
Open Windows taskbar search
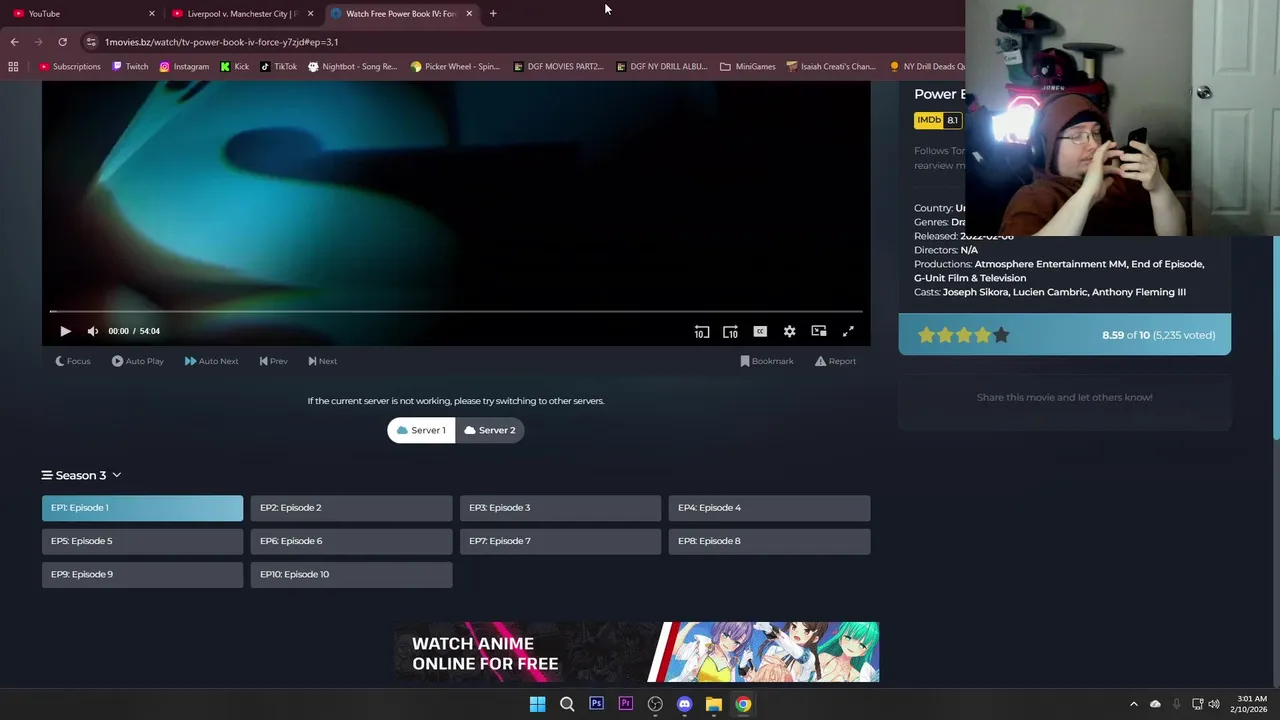click(x=567, y=704)
